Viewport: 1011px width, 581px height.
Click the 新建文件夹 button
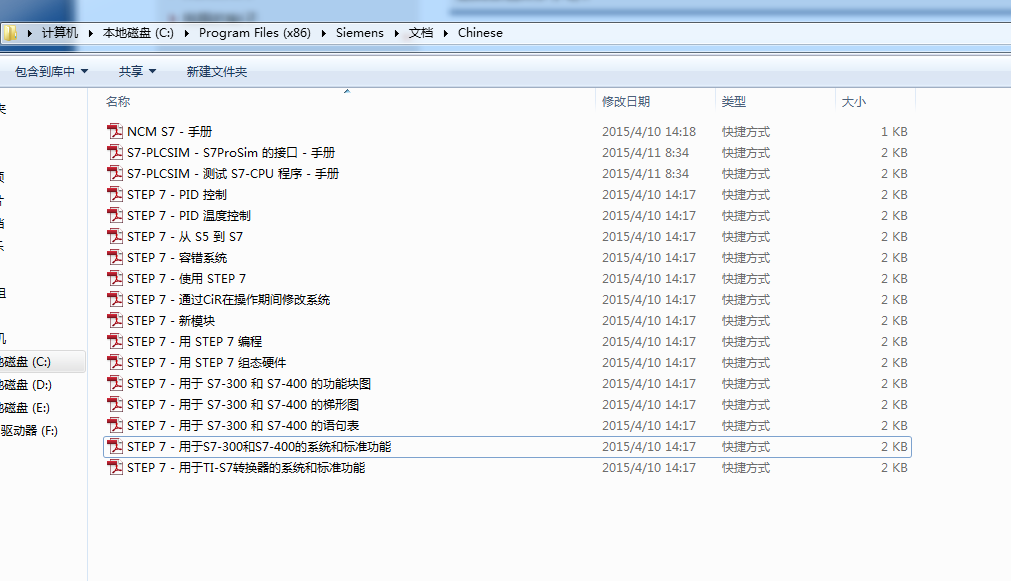click(x=217, y=72)
